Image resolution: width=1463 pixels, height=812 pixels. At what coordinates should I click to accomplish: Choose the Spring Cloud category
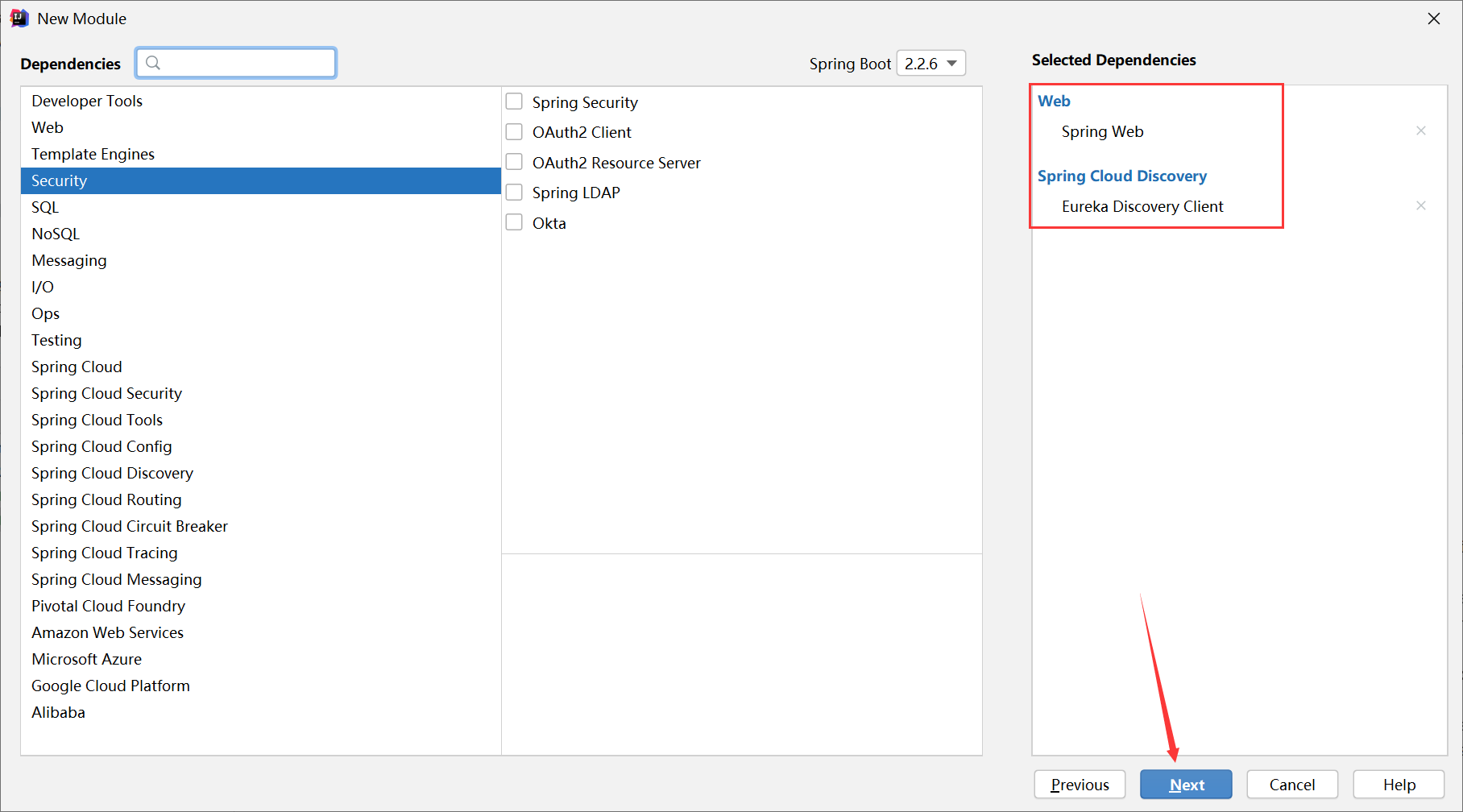261,367
